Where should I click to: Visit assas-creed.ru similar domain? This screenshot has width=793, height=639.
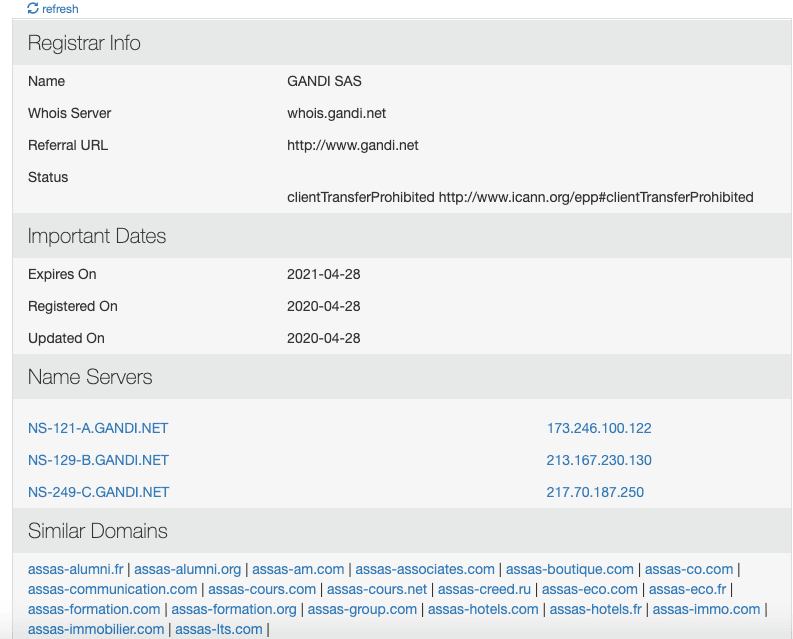[484, 589]
